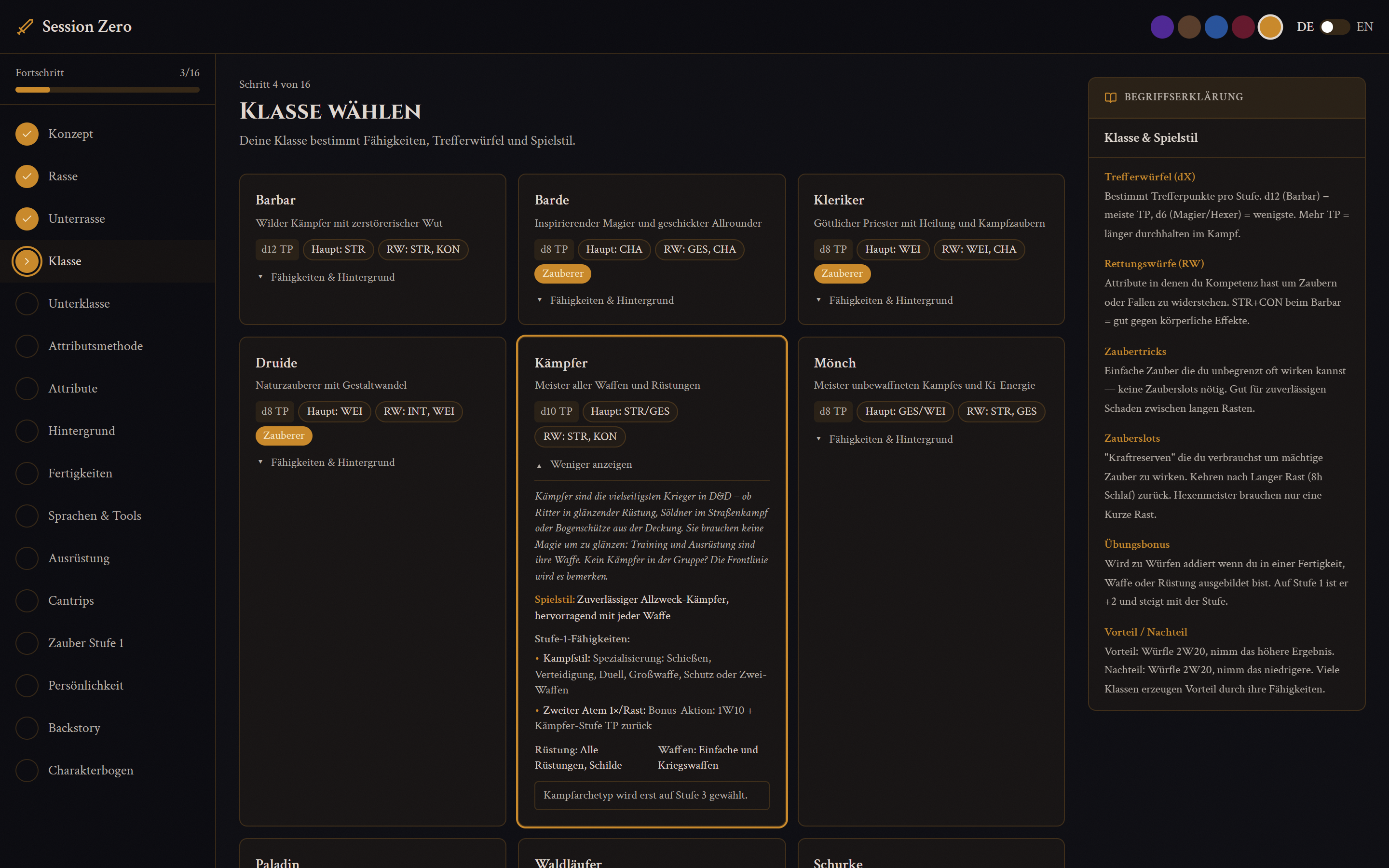This screenshot has height=868, width=1389.
Task: Choose the Mönch class card title
Action: tap(835, 363)
